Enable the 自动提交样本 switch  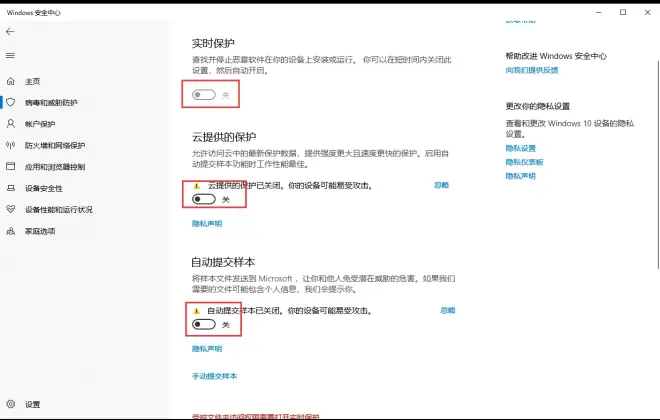click(204, 324)
